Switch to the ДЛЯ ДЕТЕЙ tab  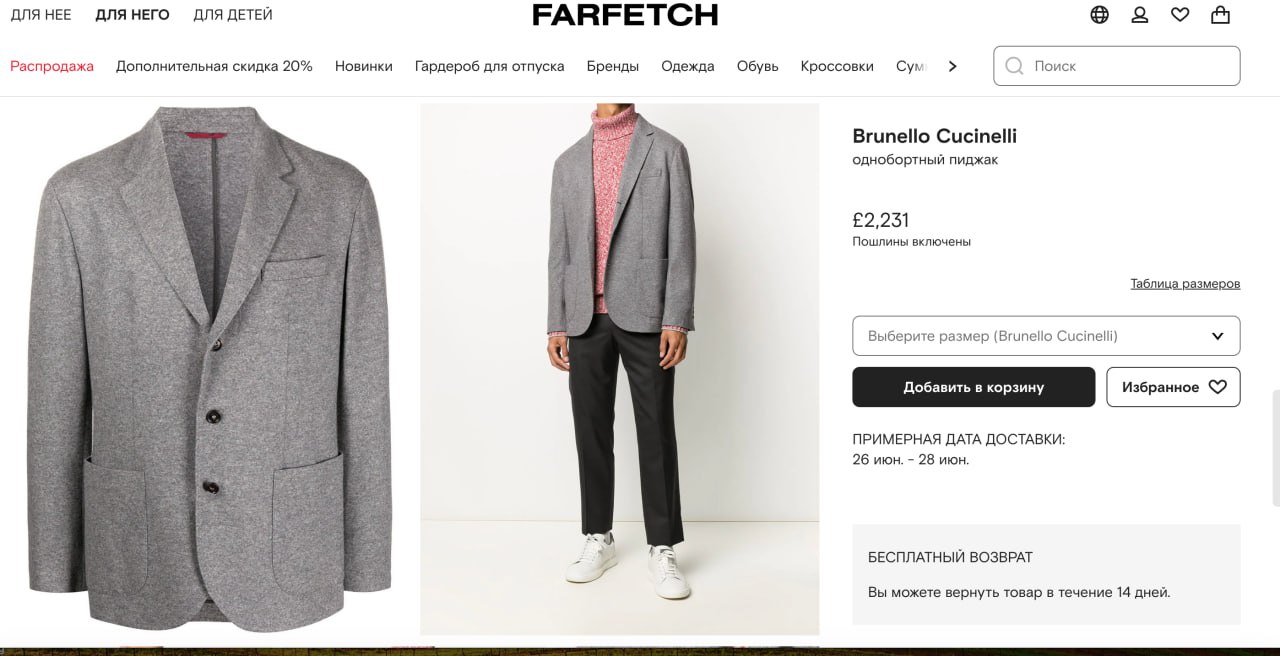(233, 15)
